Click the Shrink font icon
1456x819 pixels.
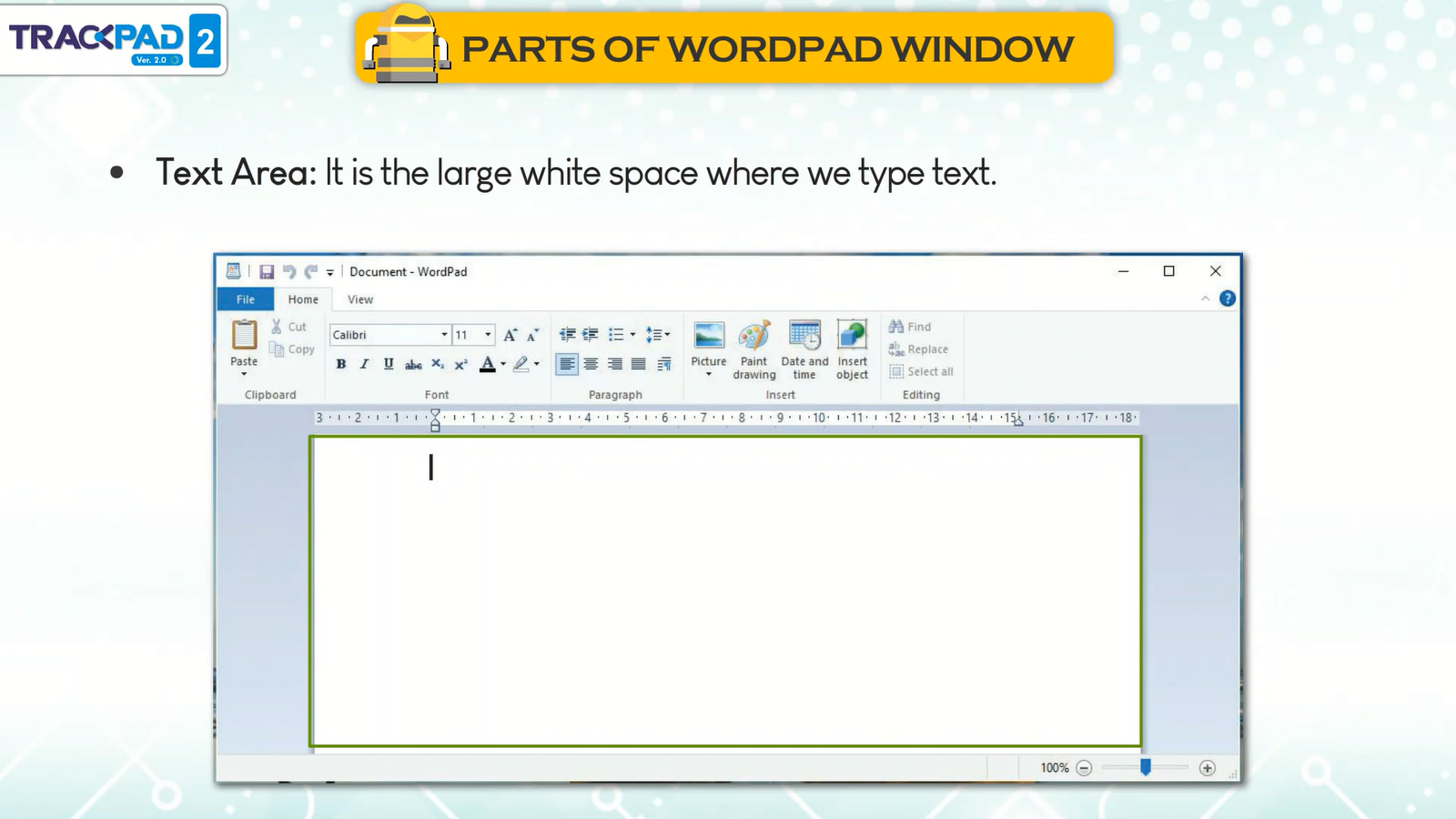[533, 335]
